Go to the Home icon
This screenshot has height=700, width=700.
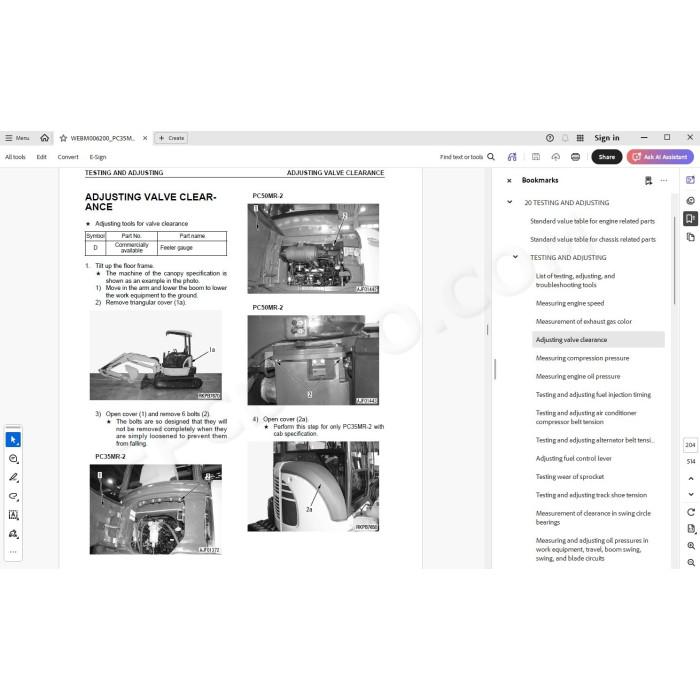[45, 138]
